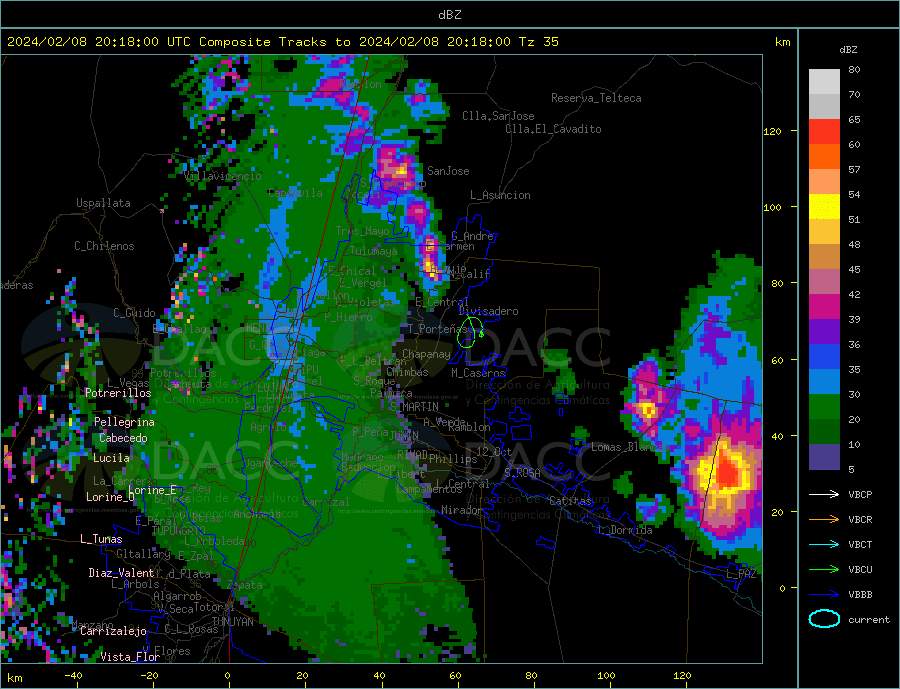This screenshot has width=900, height=689.
Task: Pick the purple 39–36 dBZ swatch
Action: (x=824, y=332)
